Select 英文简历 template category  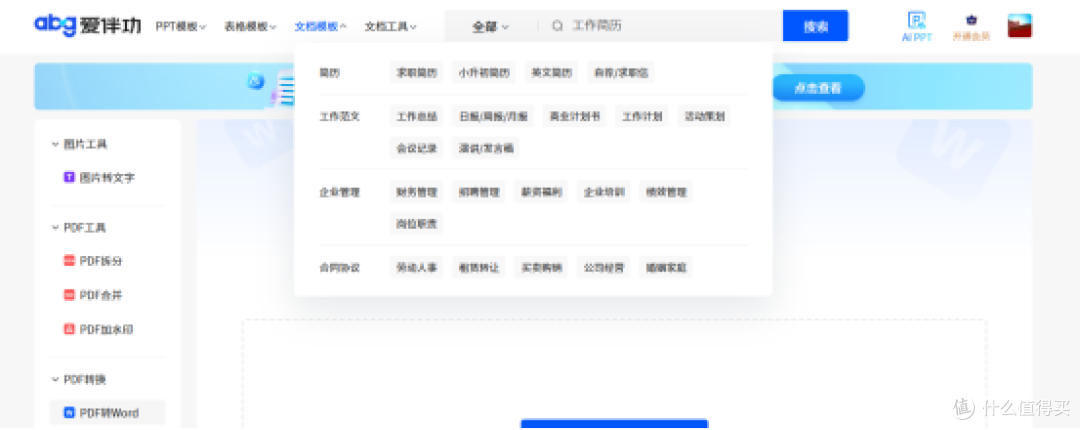click(552, 72)
